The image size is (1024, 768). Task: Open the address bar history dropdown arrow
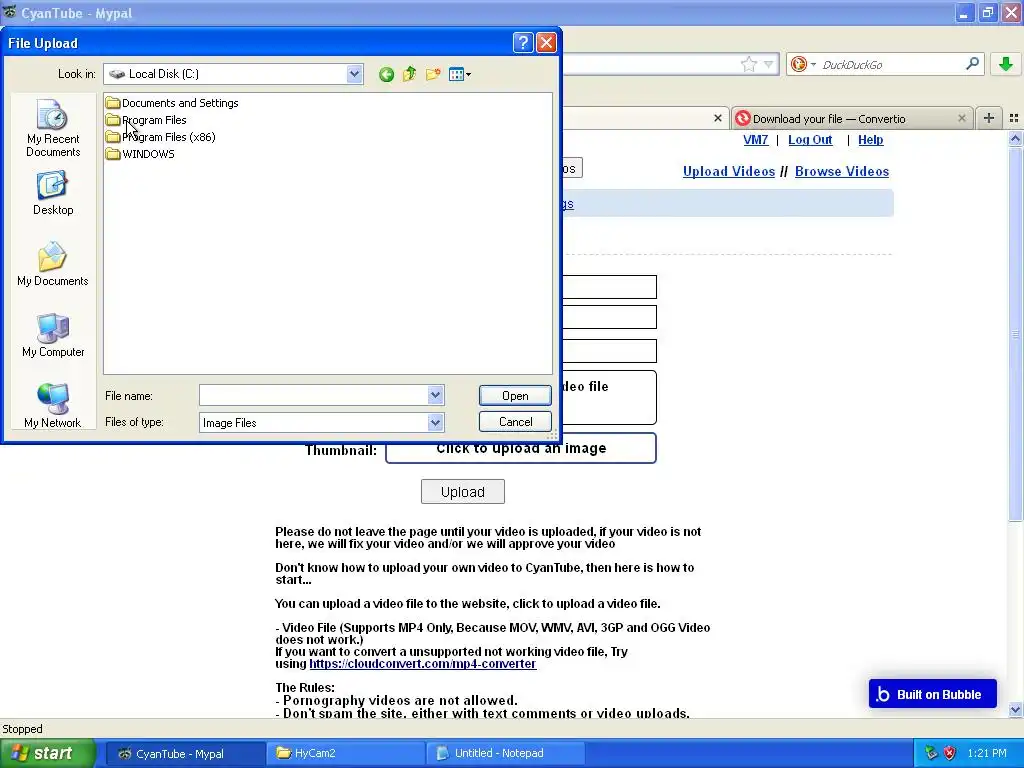coord(769,64)
